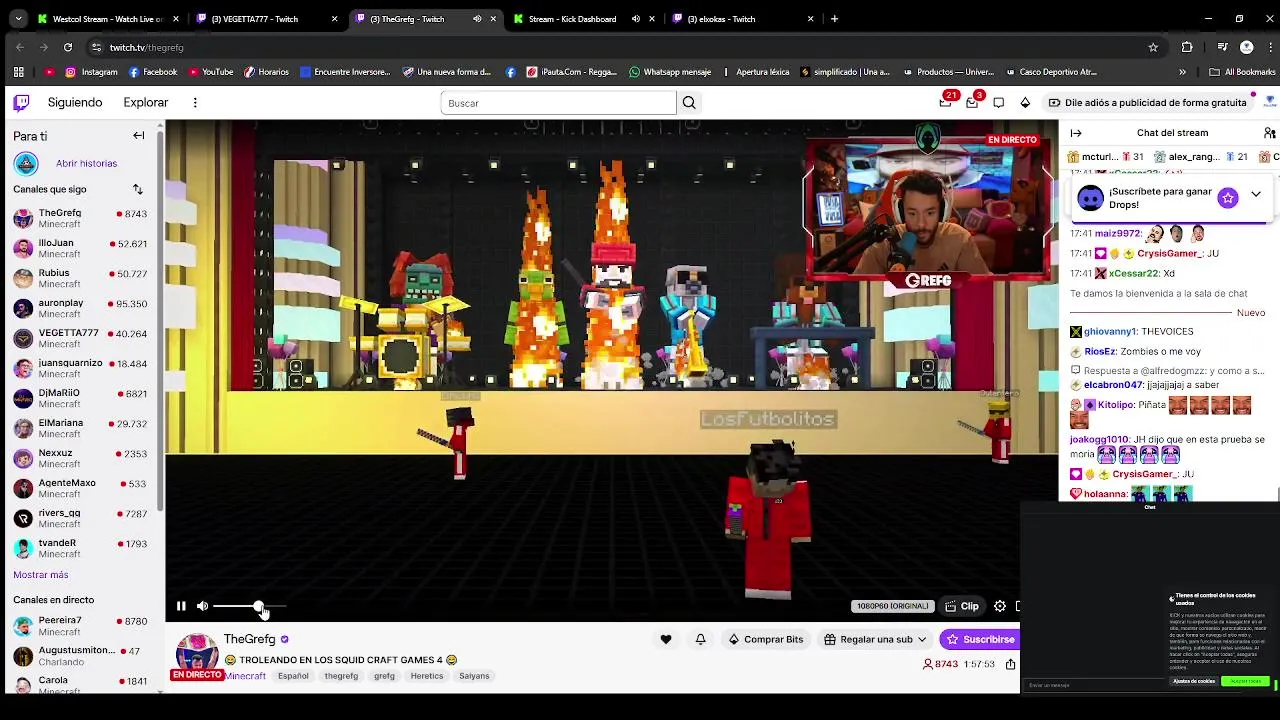Click the Heretics tag
This screenshot has width=1280, height=720.
(x=427, y=676)
